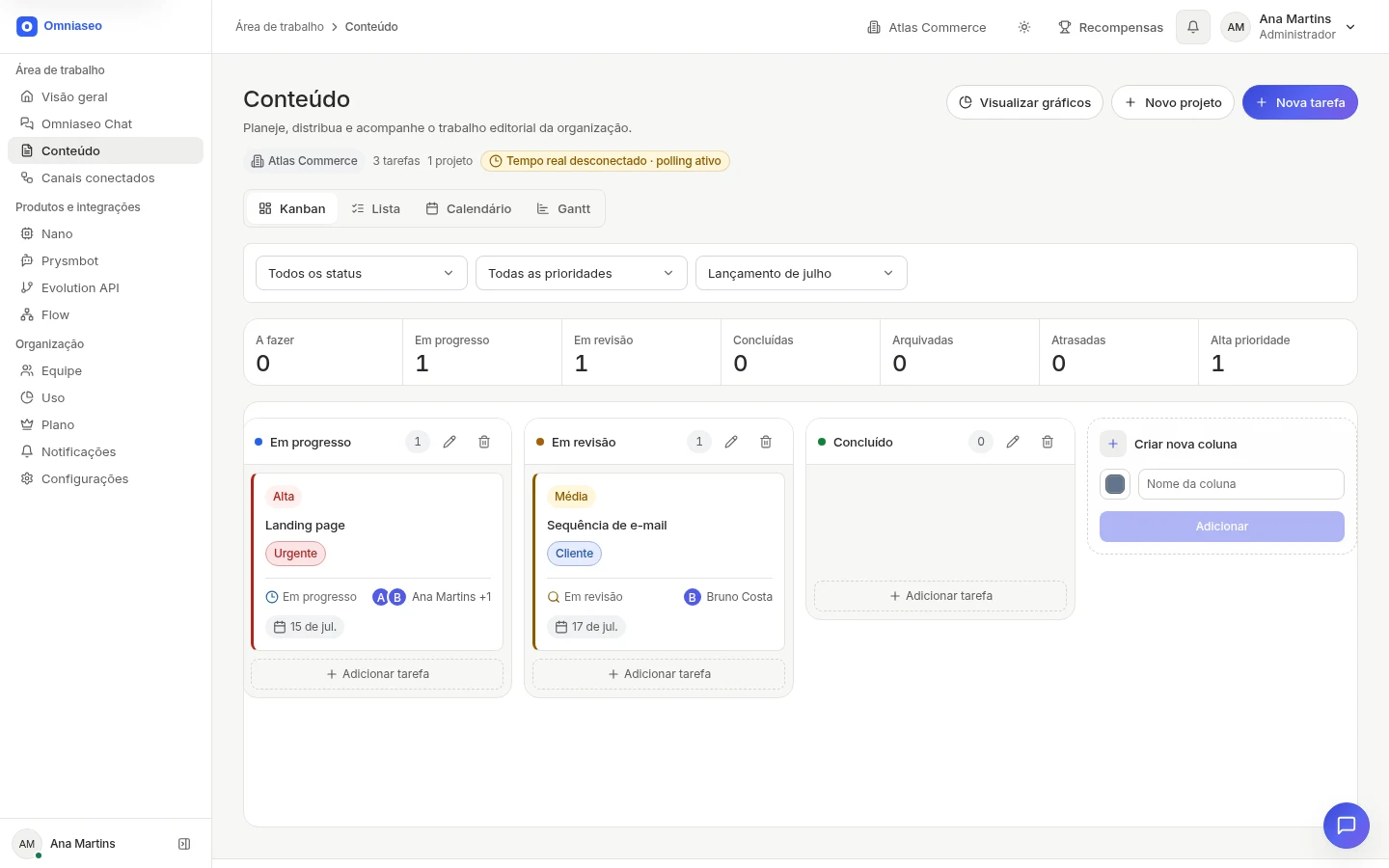Open the Landing page task card

point(377,561)
